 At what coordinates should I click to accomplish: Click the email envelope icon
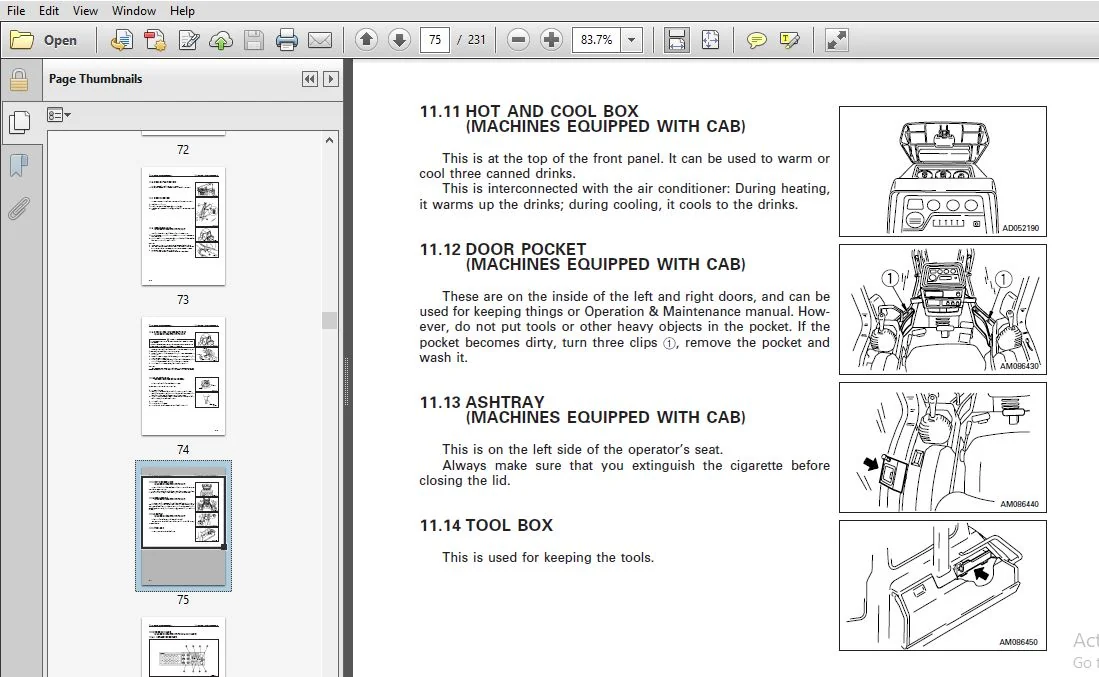click(320, 40)
